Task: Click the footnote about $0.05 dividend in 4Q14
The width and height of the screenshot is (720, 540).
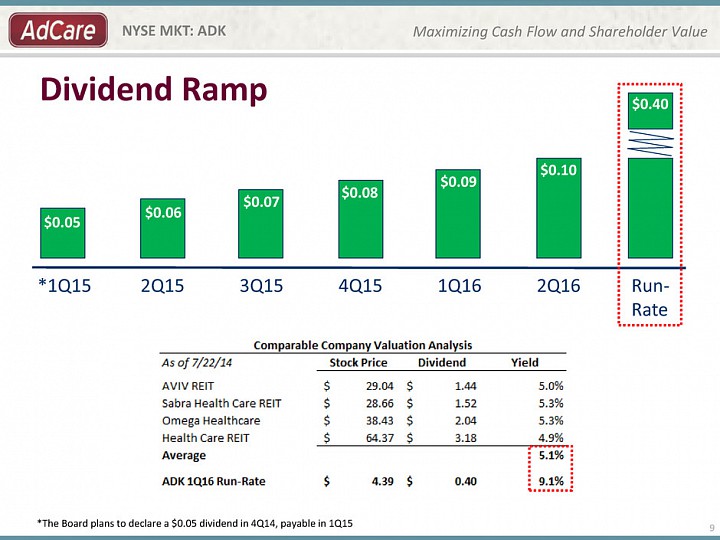Action: (195, 523)
